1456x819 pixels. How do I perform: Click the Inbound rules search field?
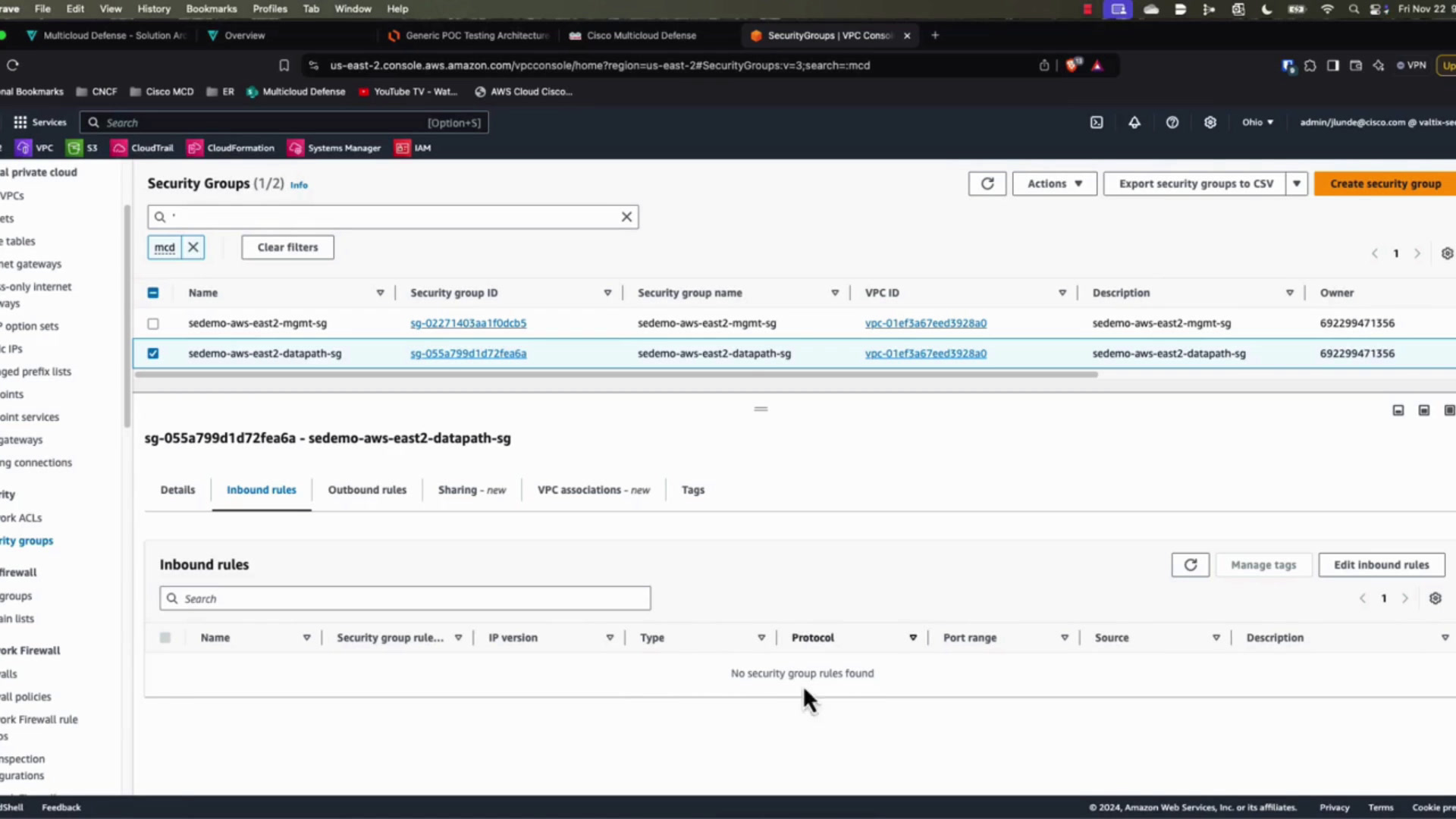[x=405, y=598]
